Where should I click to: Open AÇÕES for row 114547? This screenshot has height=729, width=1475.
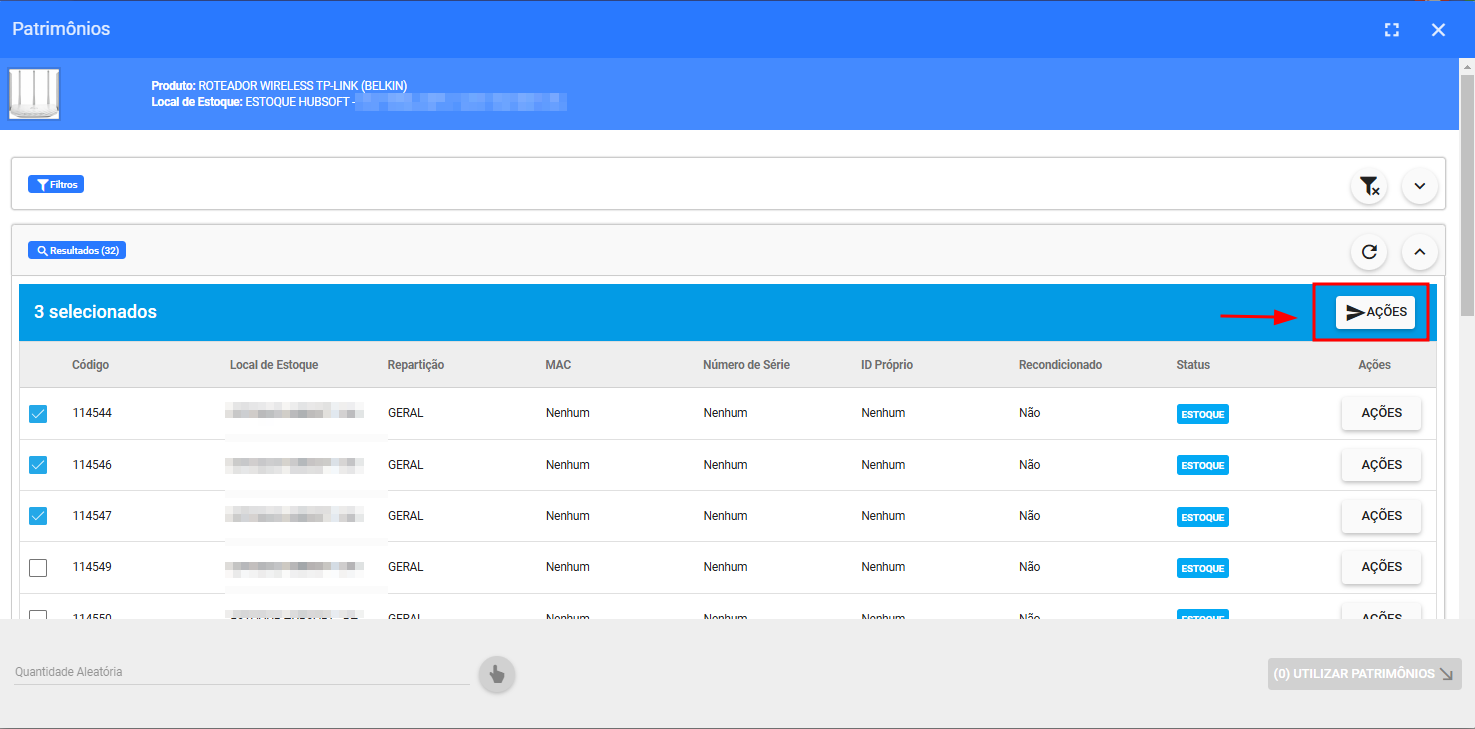point(1381,516)
